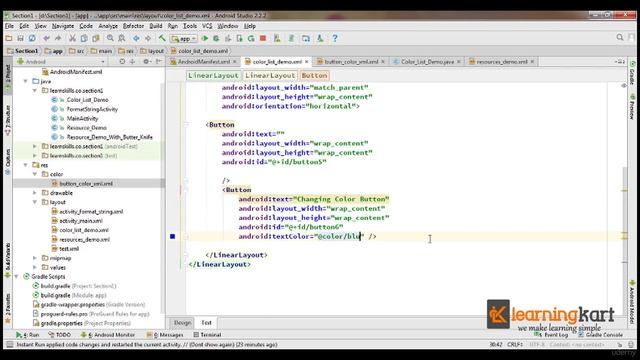The height and width of the screenshot is (360, 640).
Task: Click the Undo arrow icon
Action: click(x=46, y=38)
